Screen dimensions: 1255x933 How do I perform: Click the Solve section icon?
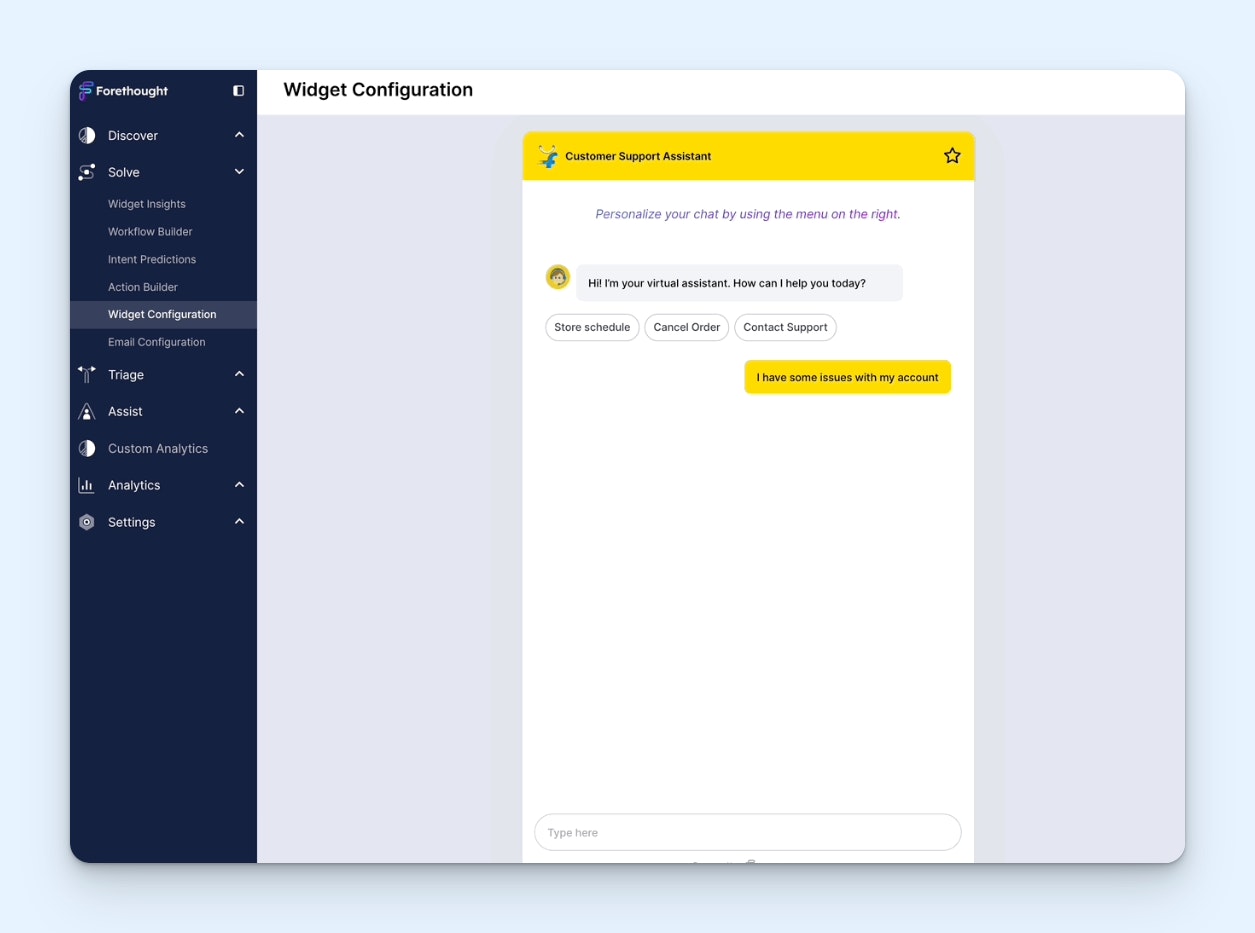click(x=87, y=172)
